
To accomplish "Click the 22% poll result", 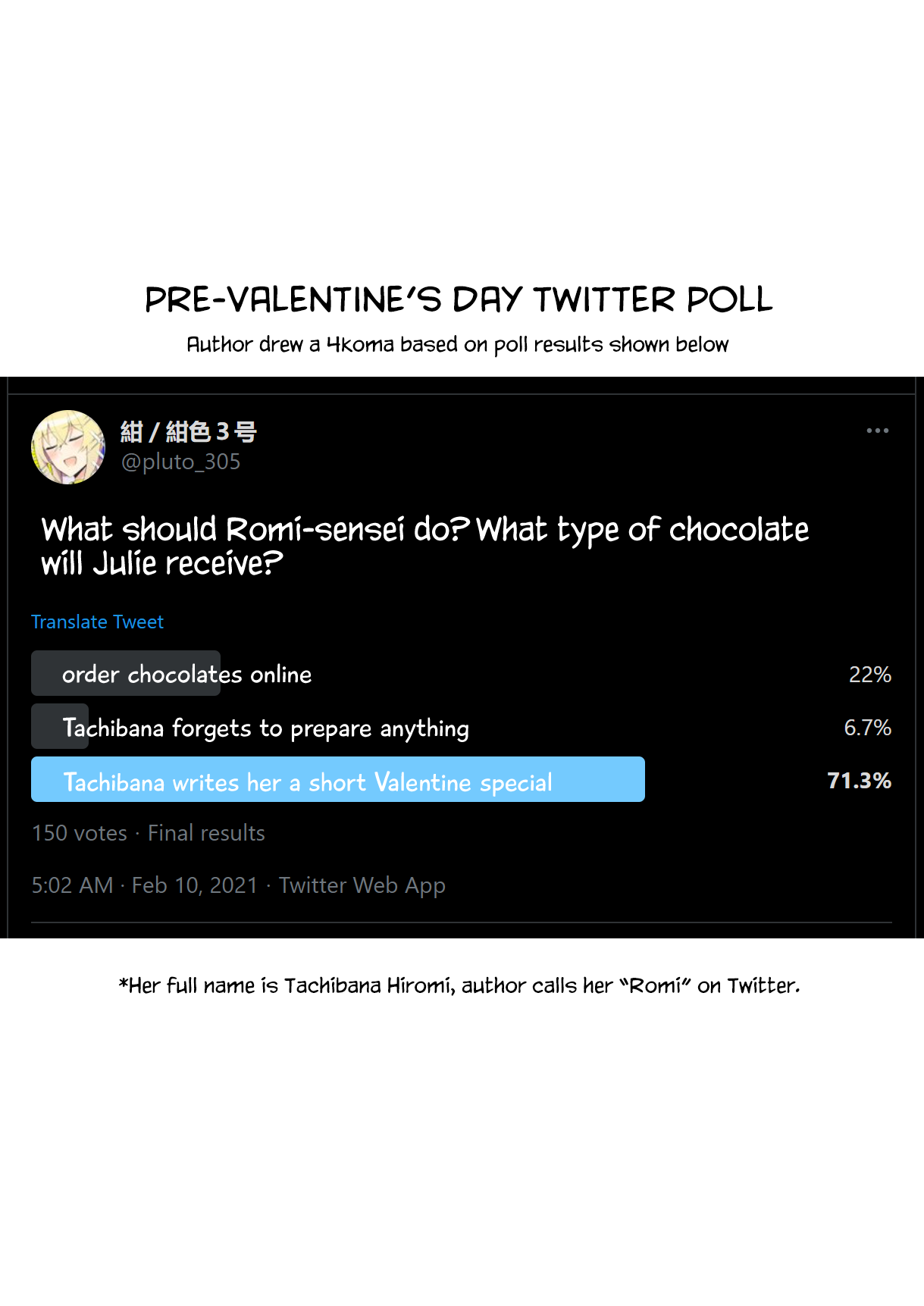I will 869,675.
